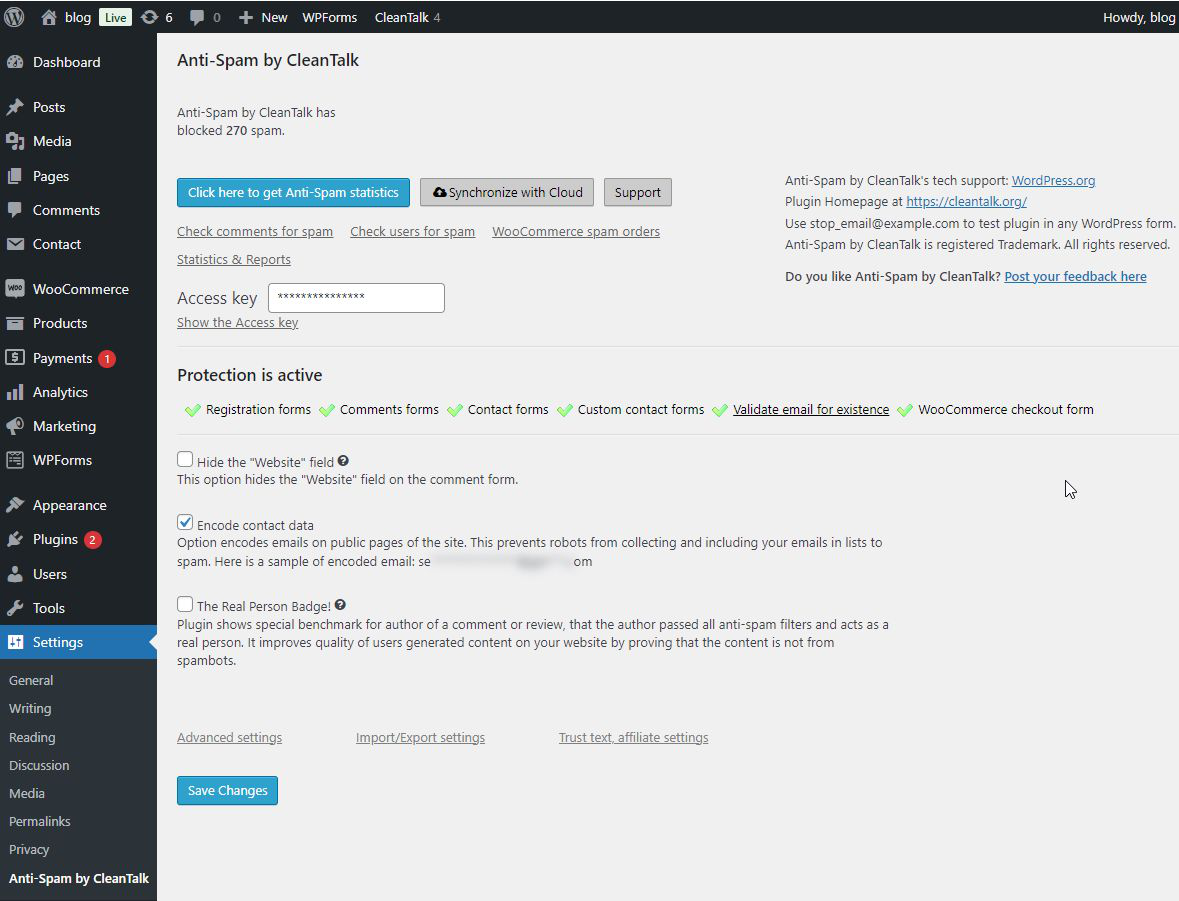This screenshot has width=1179, height=901.
Task: Open Privacy settings submenu
Action: coord(29,850)
